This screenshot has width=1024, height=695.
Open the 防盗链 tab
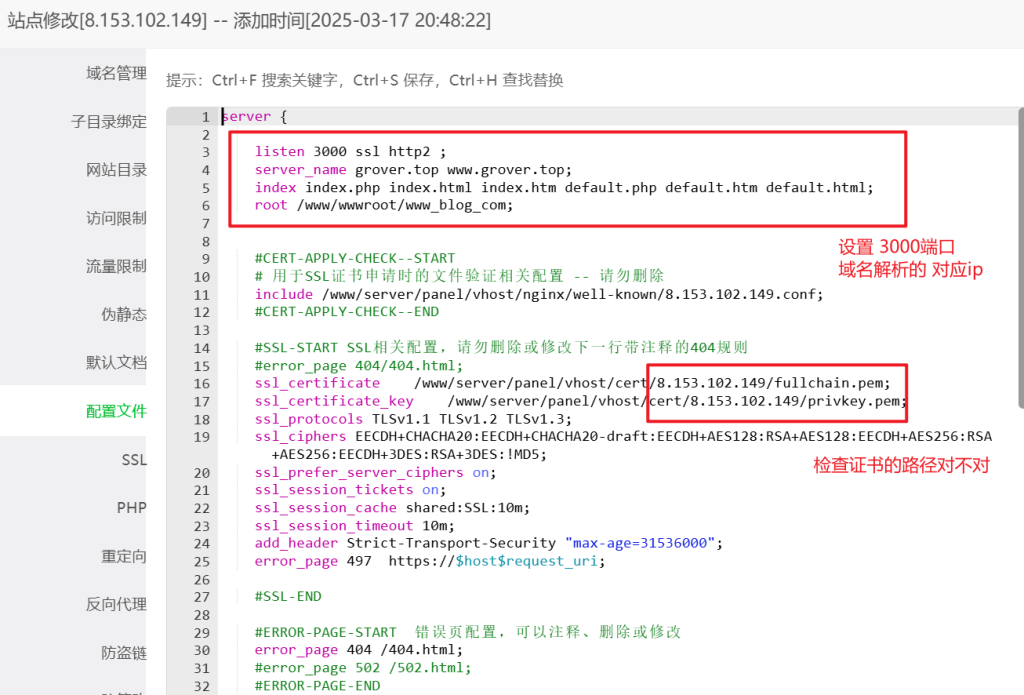click(124, 651)
